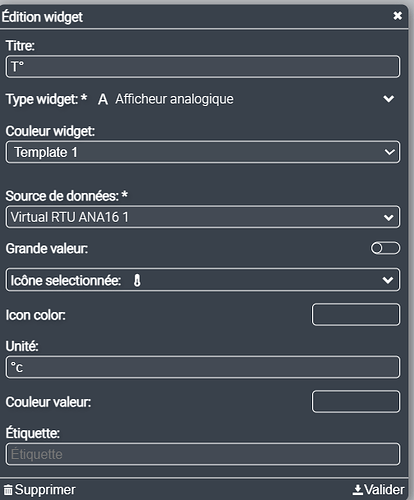Focus the Titre text field

tap(203, 67)
